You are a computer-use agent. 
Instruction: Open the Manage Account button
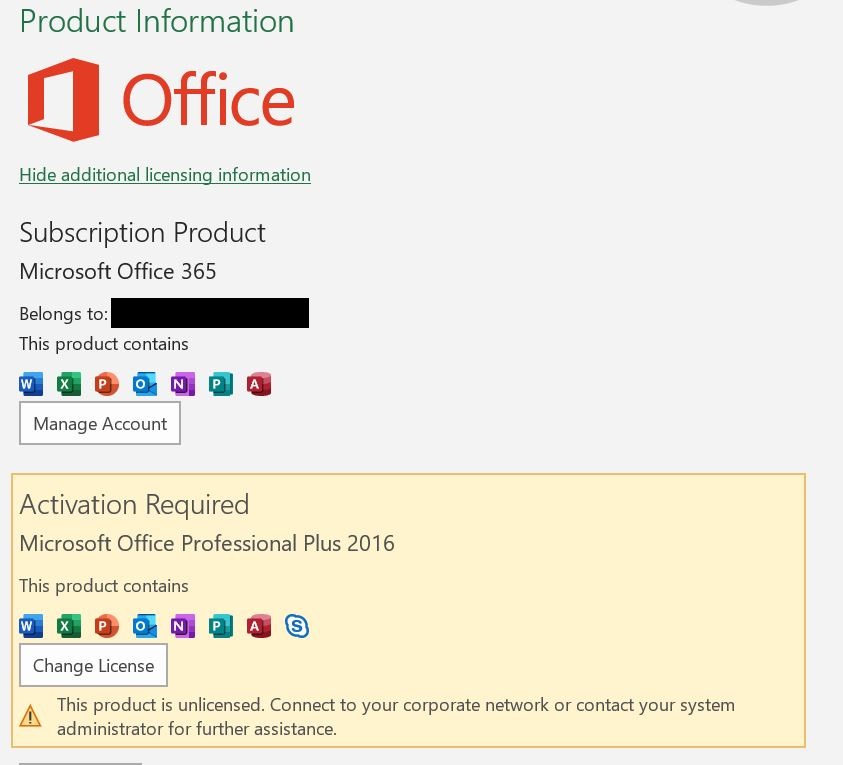click(100, 424)
